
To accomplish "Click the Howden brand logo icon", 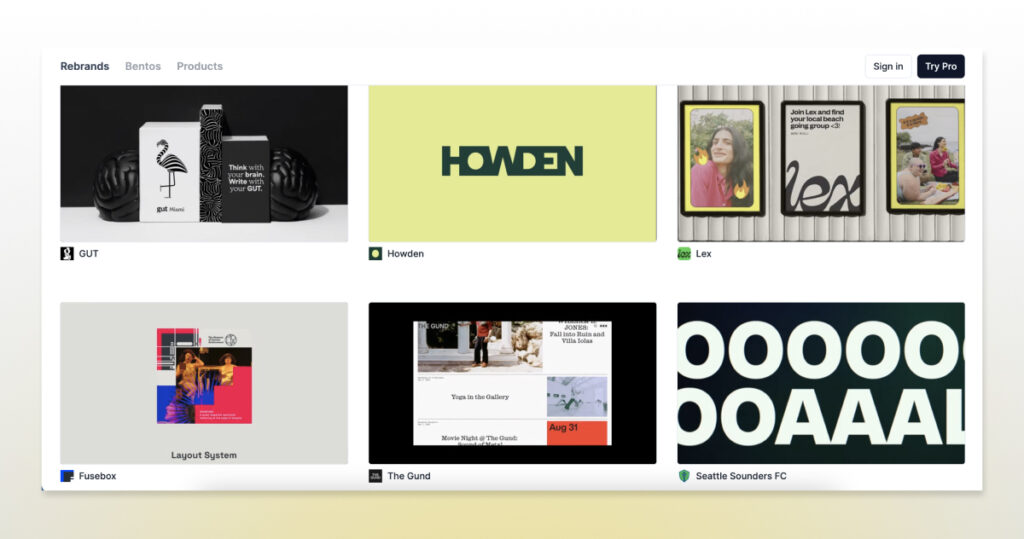I will tap(375, 254).
